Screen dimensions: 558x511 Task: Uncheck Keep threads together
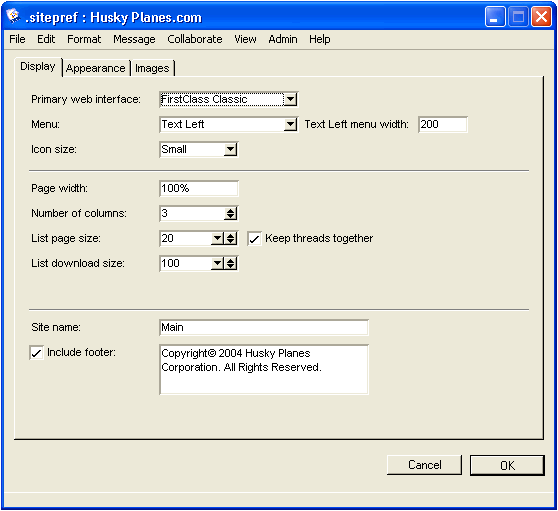254,239
